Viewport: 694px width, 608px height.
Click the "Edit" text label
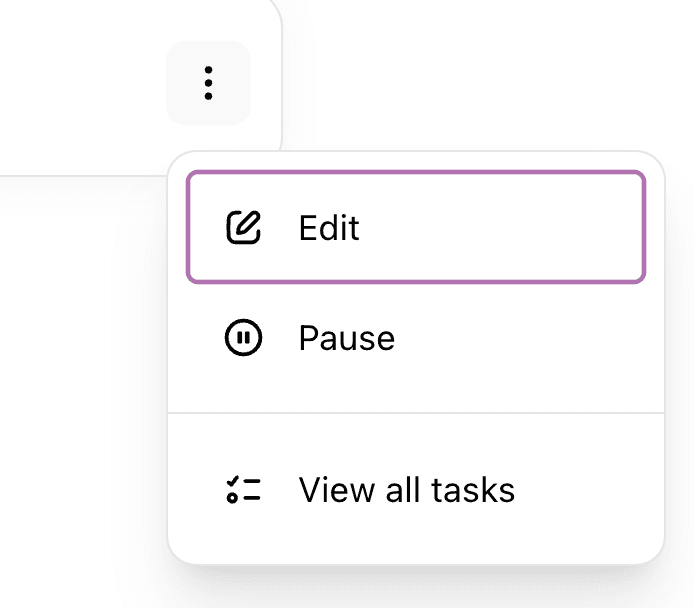329,228
